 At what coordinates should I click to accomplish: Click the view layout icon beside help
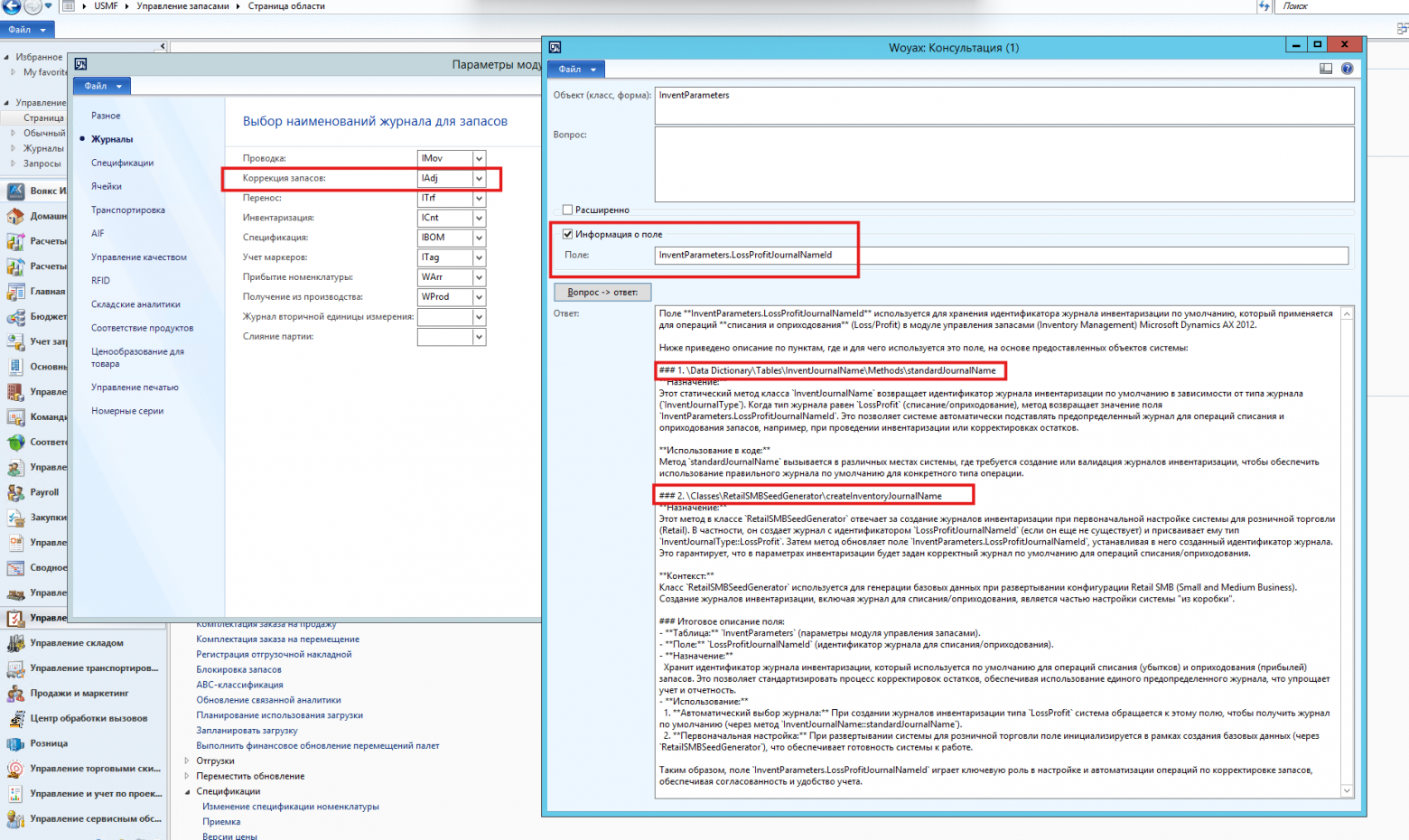point(1326,69)
